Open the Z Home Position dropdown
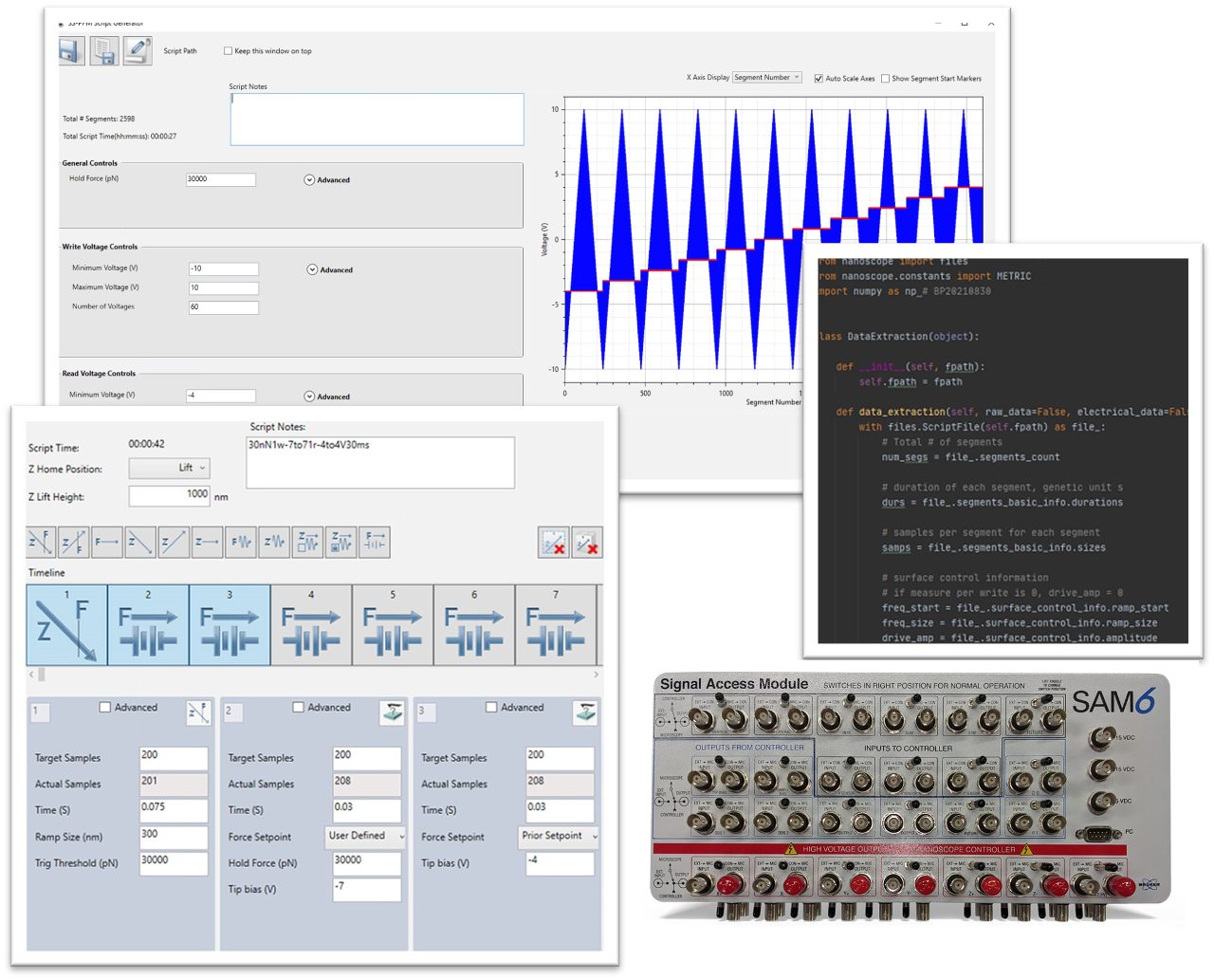Image resolution: width=1214 pixels, height=980 pixels. click(x=169, y=468)
